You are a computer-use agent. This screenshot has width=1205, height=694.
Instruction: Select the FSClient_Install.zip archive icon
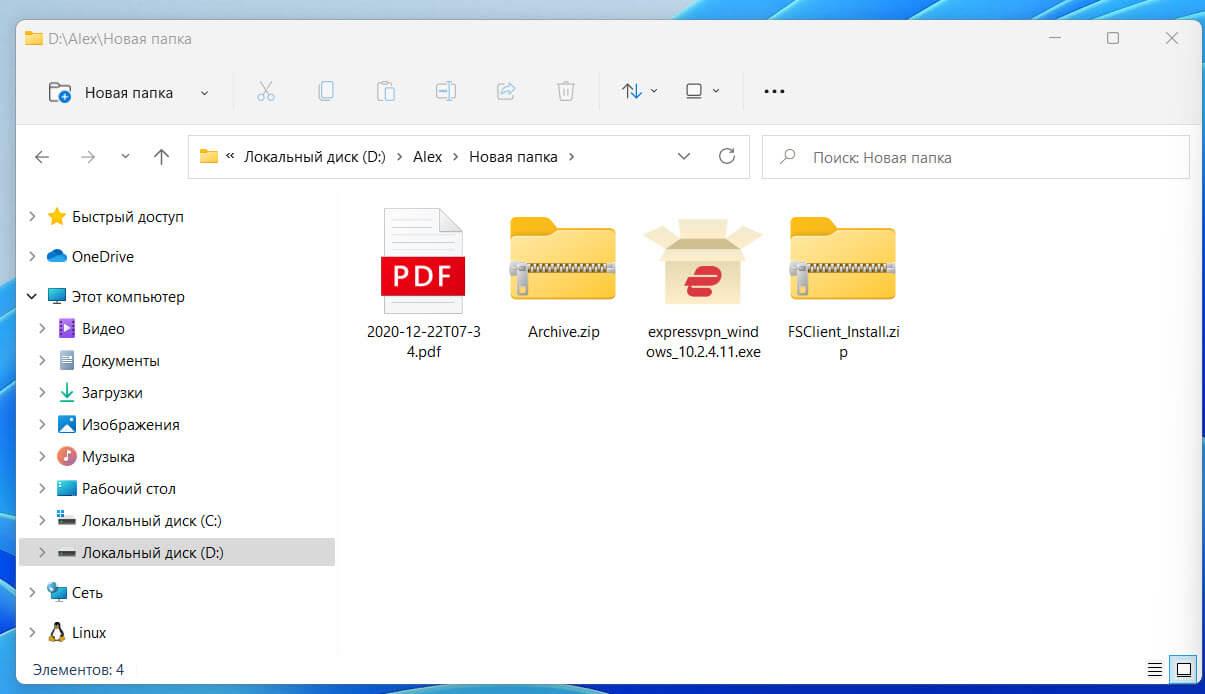[x=843, y=258]
